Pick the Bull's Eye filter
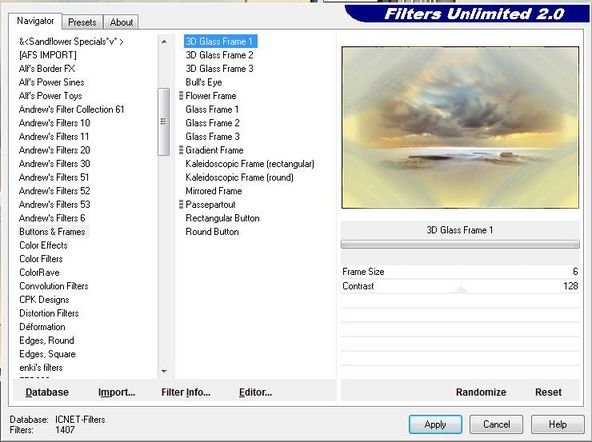Image resolution: width=592 pixels, height=442 pixels. point(204,82)
